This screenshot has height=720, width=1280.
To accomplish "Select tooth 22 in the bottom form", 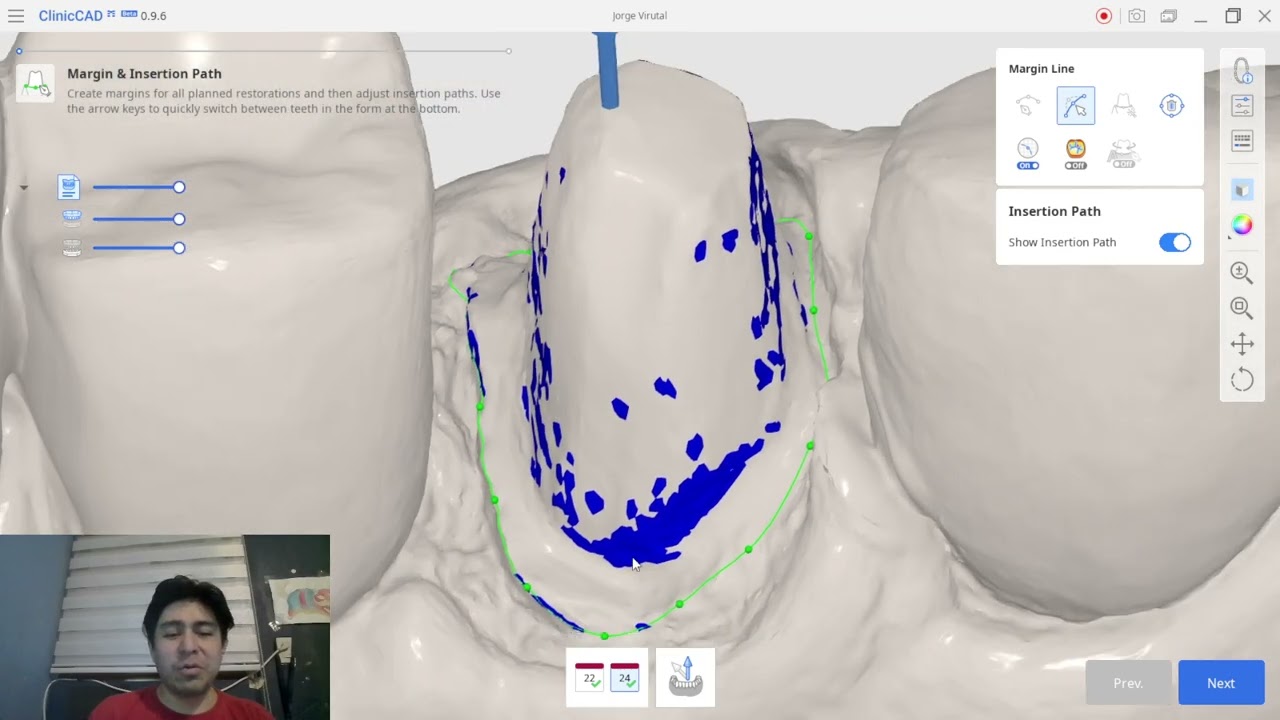I will 589,677.
